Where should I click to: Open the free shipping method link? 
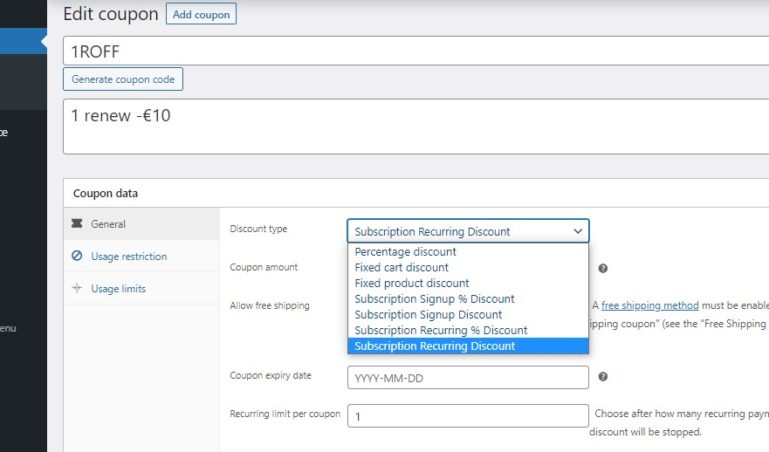click(650, 305)
